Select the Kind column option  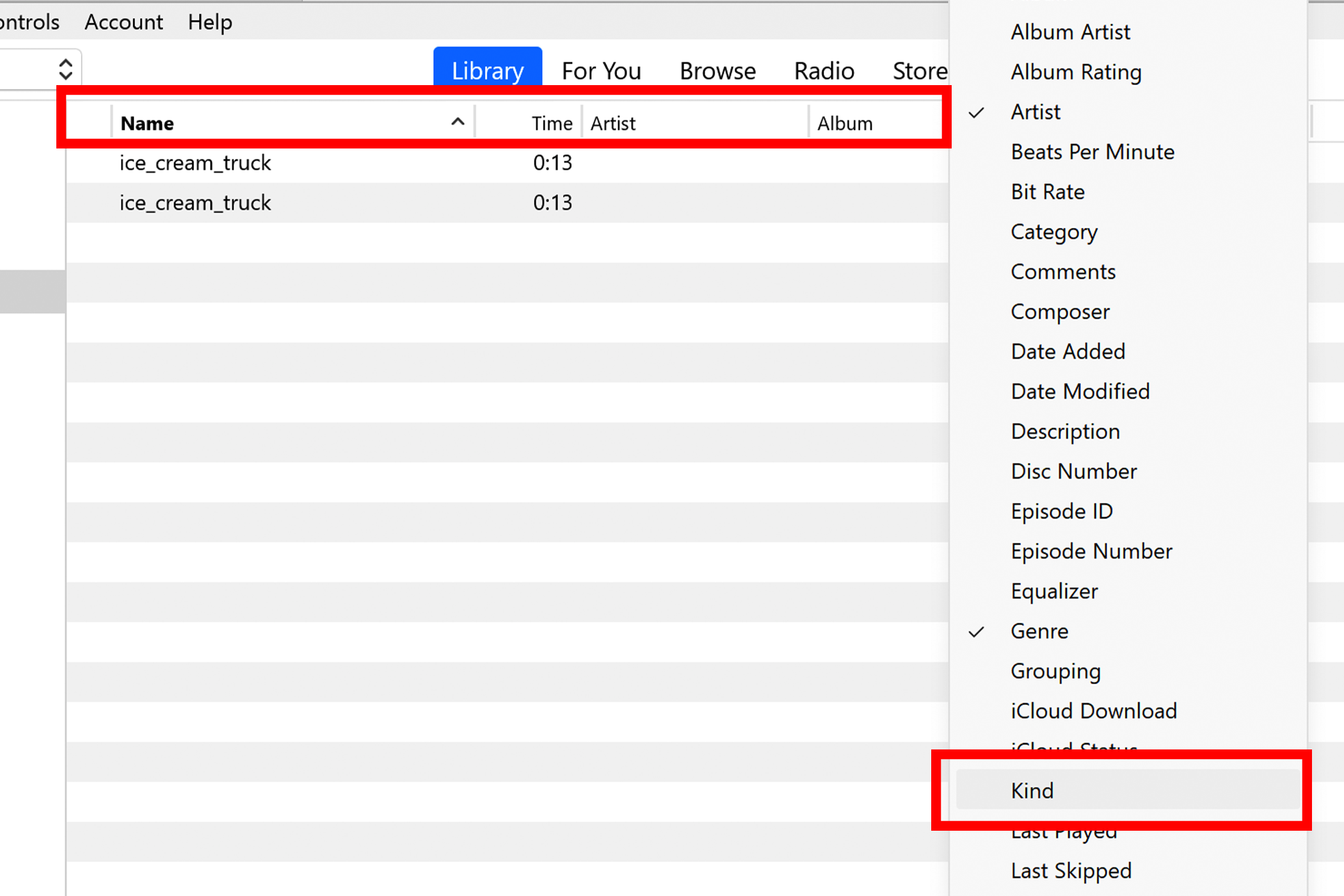click(x=1032, y=790)
